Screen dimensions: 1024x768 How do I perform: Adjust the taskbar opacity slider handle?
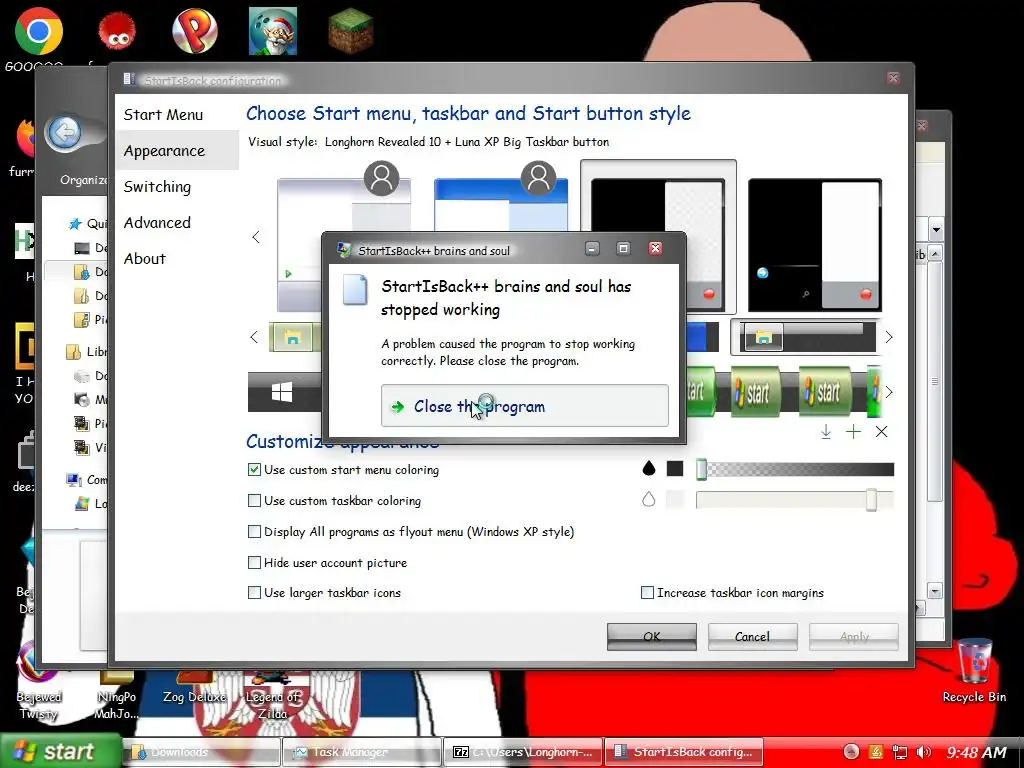[871, 500]
